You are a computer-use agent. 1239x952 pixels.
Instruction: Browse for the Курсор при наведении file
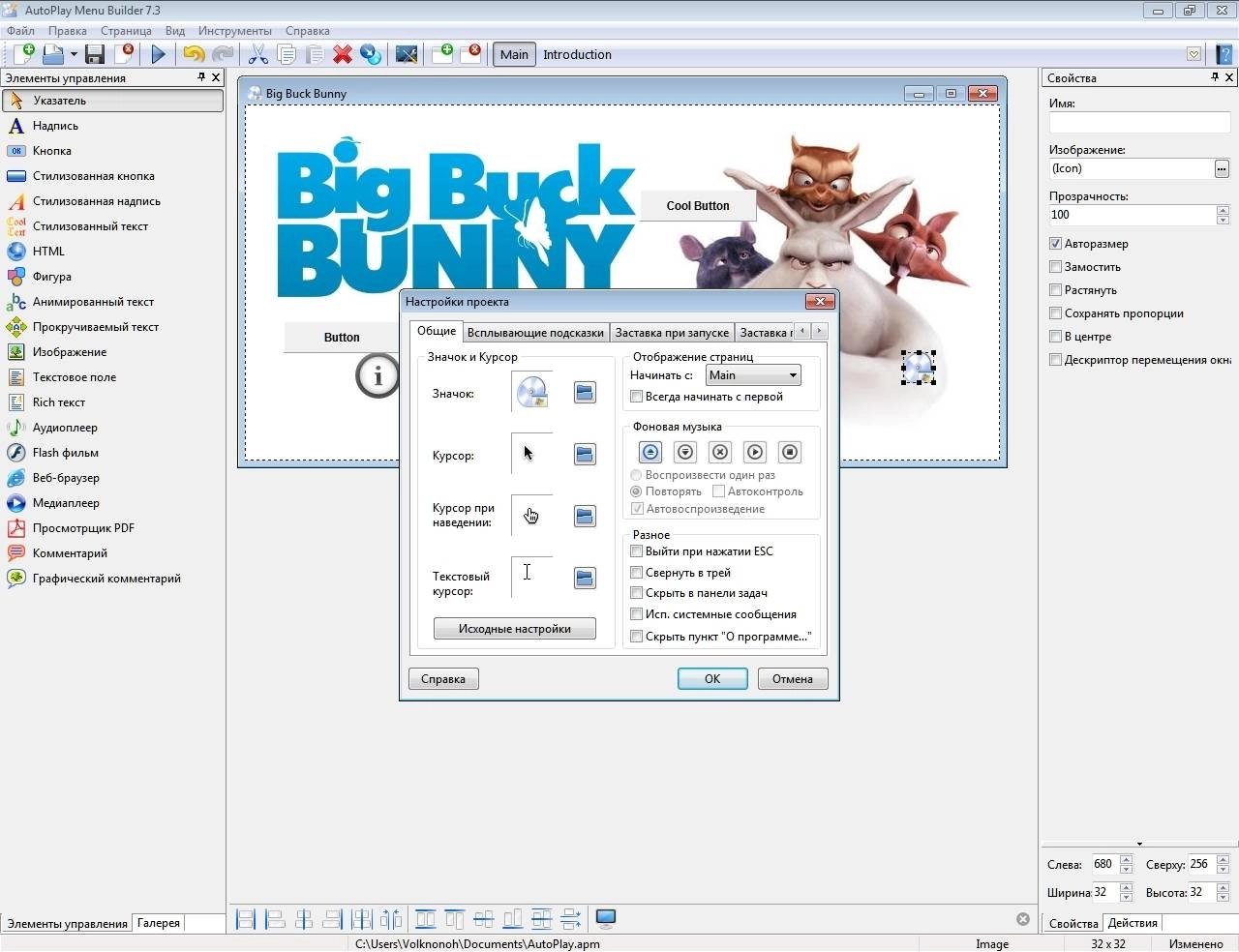[585, 516]
